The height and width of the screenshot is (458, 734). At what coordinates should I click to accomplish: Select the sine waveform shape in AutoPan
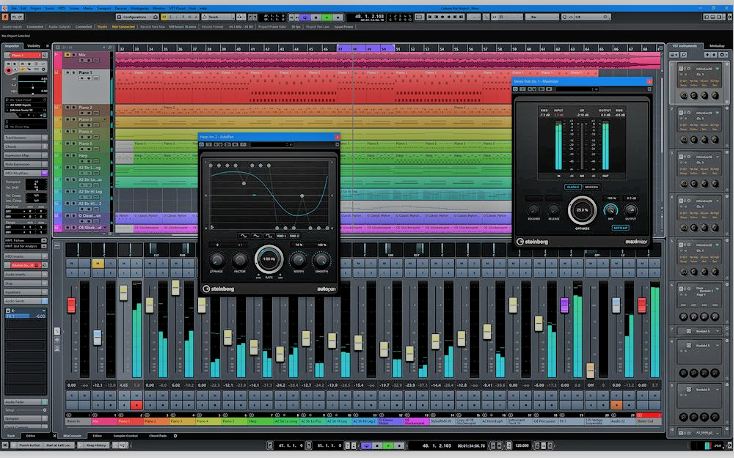point(244,236)
